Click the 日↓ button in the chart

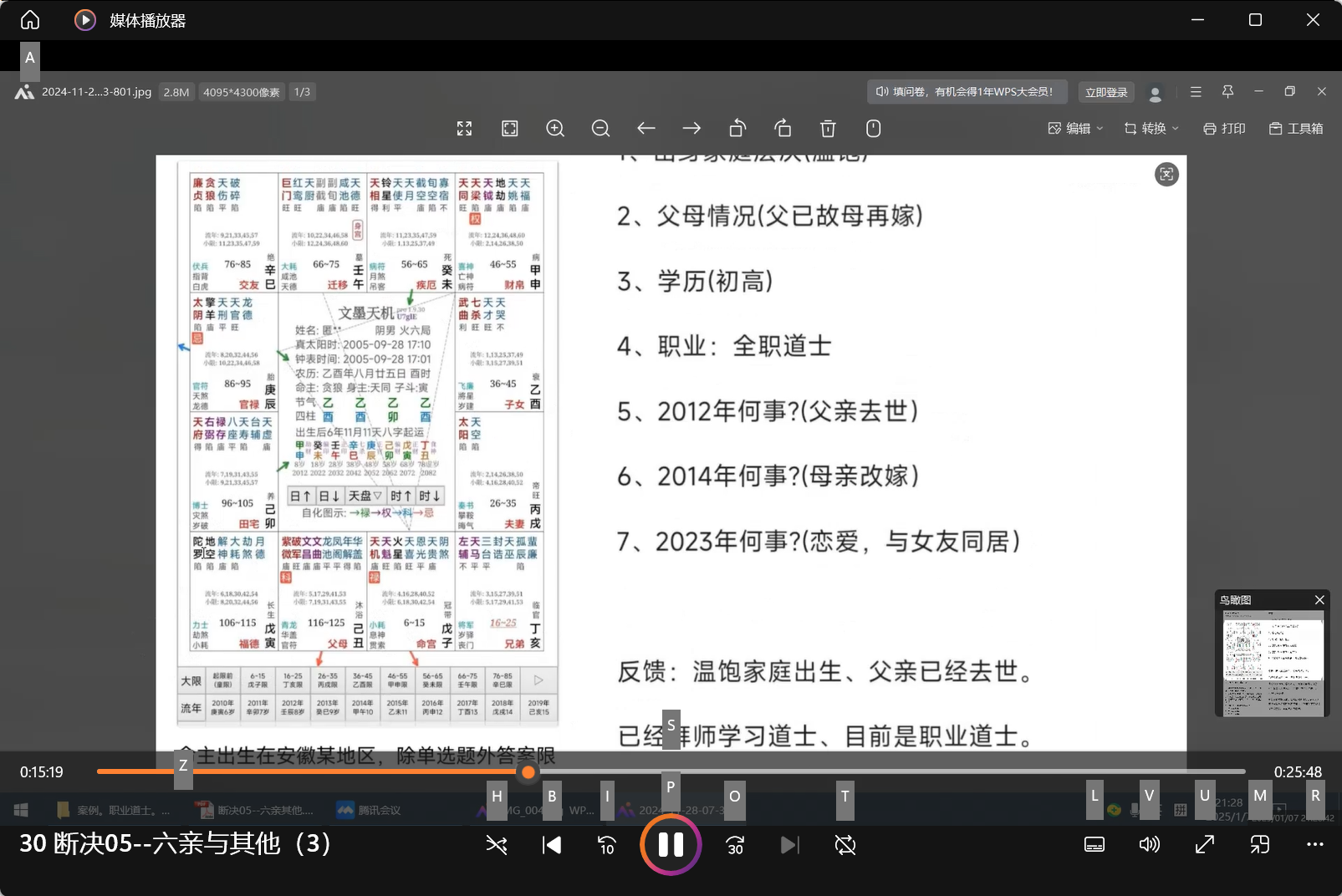(329, 496)
